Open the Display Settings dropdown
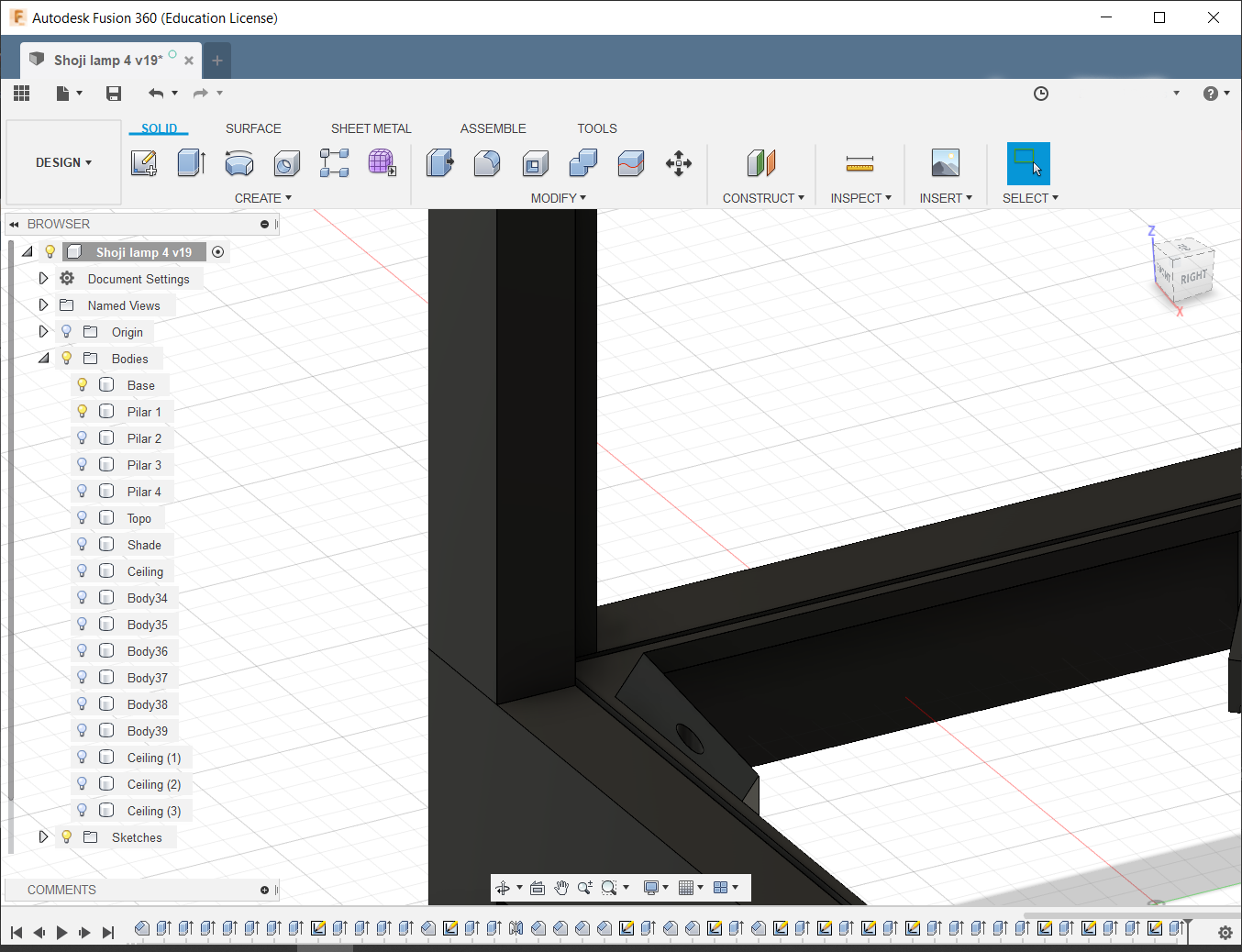1242x952 pixels. pos(656,887)
